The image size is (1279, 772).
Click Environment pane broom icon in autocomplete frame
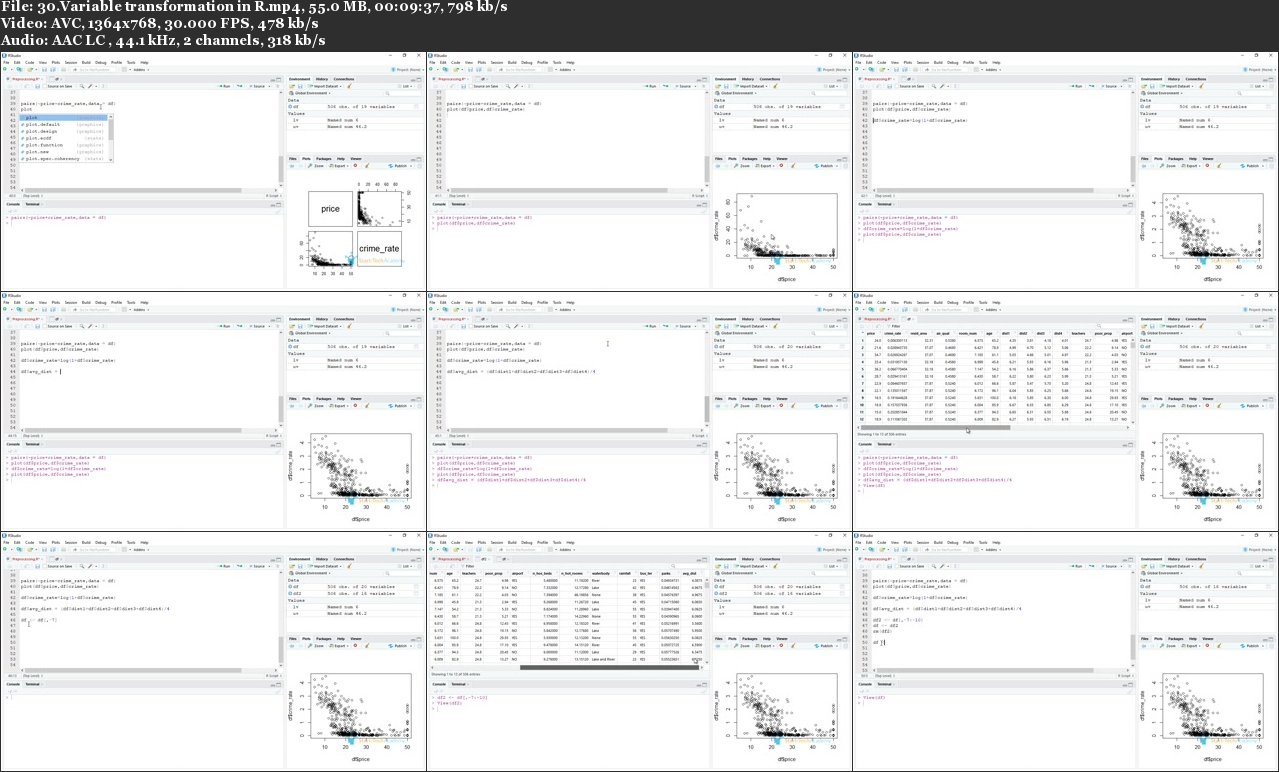tap(349, 86)
